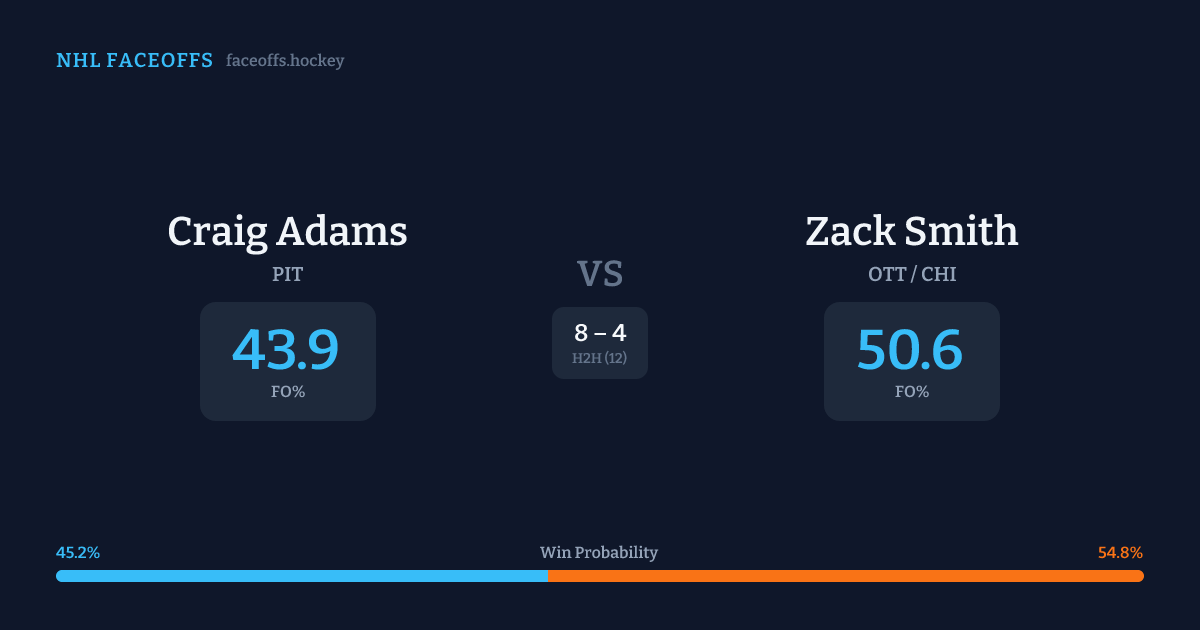Image resolution: width=1200 pixels, height=630 pixels.
Task: Click the 45.2% win probability figure
Action: [x=78, y=553]
